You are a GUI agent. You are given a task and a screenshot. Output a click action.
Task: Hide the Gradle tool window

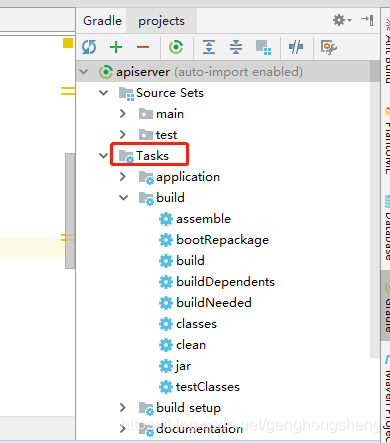367,20
